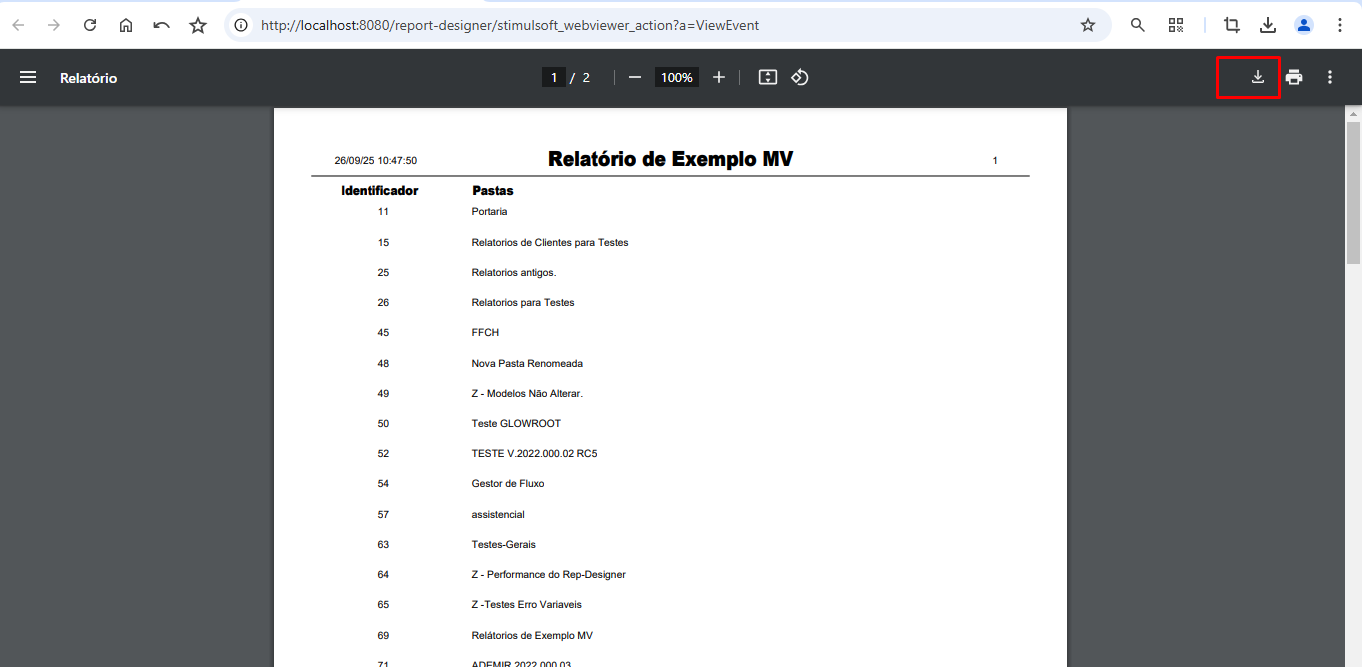Fit the page to width
The height and width of the screenshot is (667, 1362).
coord(768,77)
